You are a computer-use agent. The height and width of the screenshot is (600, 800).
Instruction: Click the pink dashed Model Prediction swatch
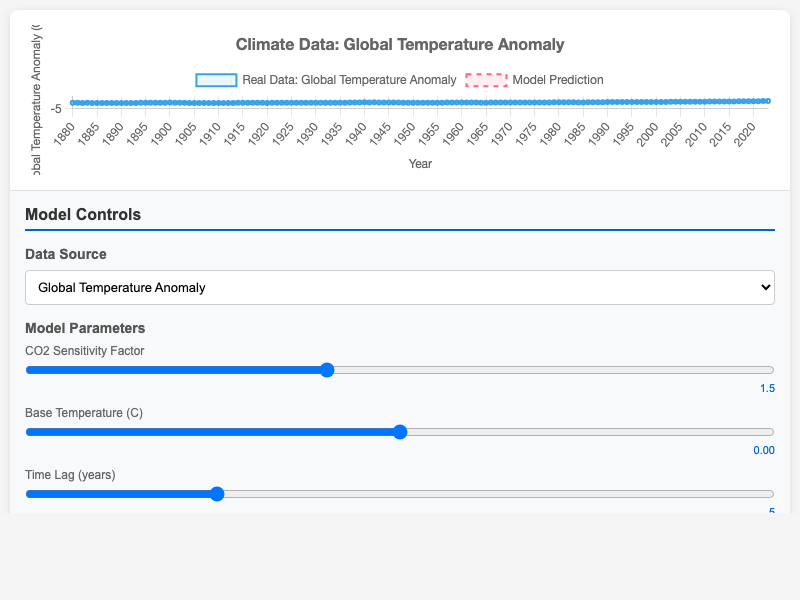486,80
